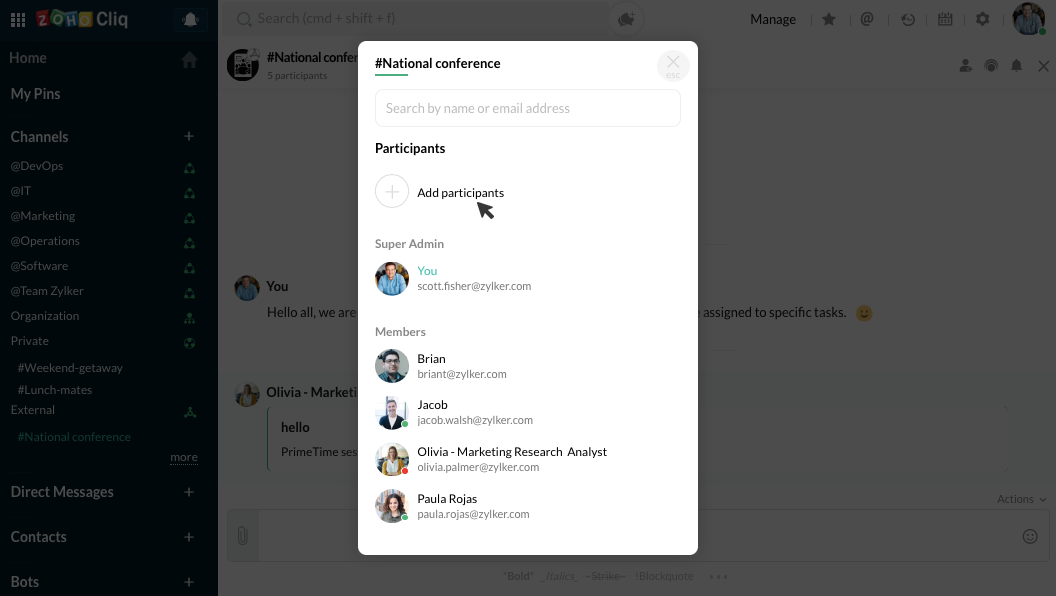Open the apps grid in the top-left corner
Viewport: 1056px width, 596px height.
coord(18,18)
